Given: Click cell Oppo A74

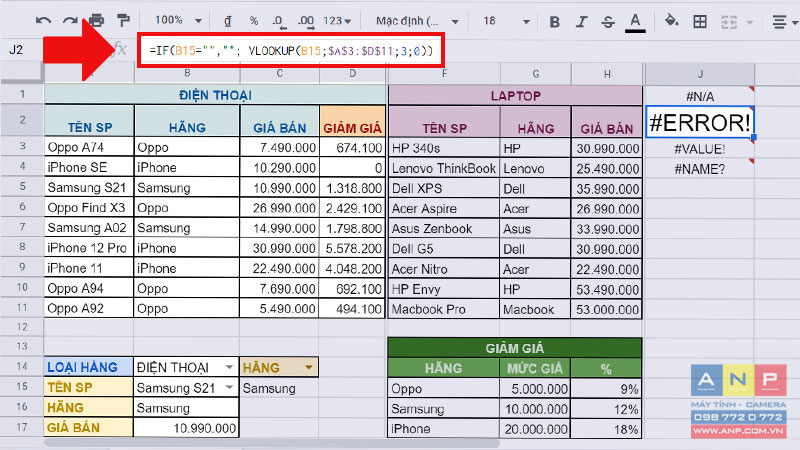Looking at the screenshot, I should (x=89, y=147).
